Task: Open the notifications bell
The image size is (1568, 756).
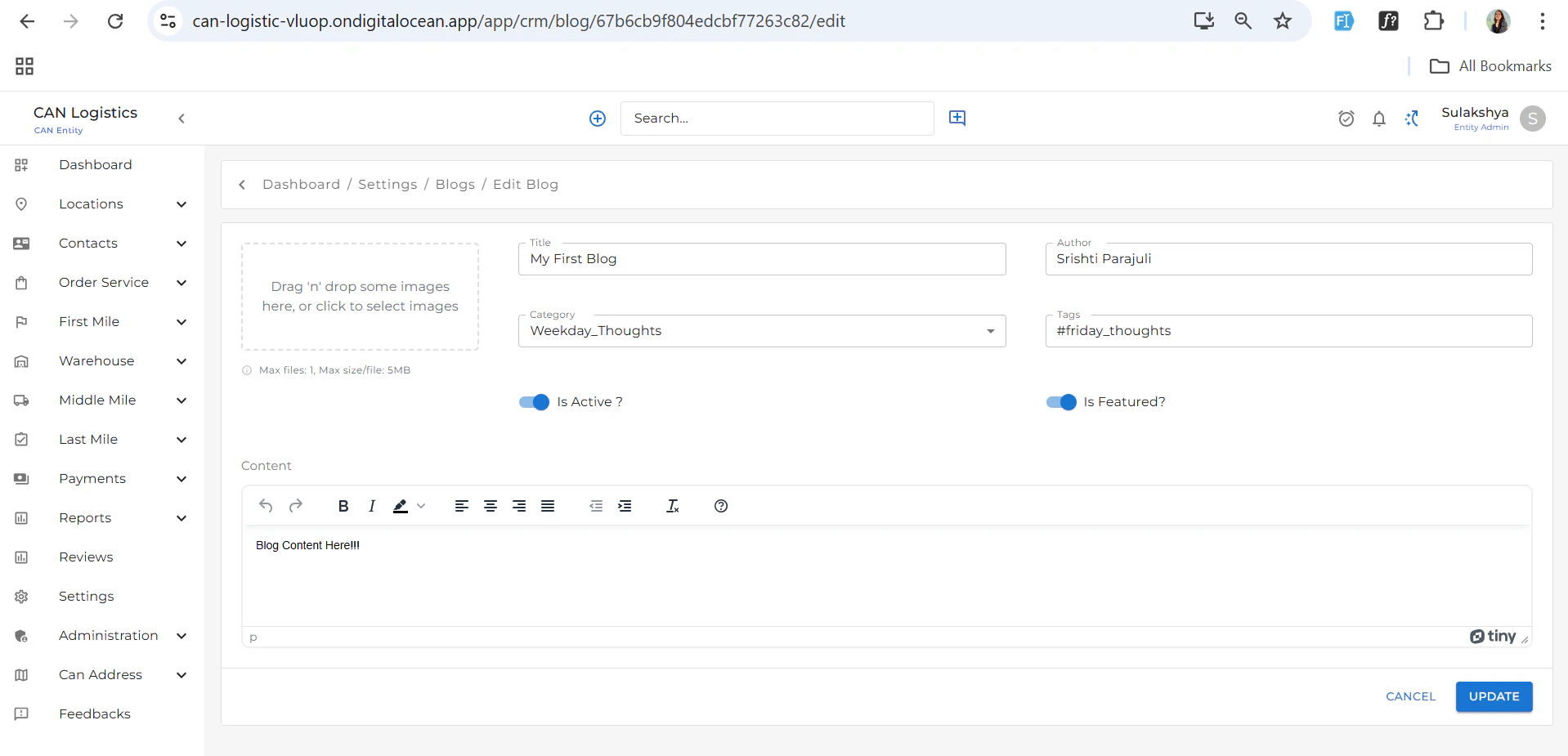Action: [x=1379, y=119]
